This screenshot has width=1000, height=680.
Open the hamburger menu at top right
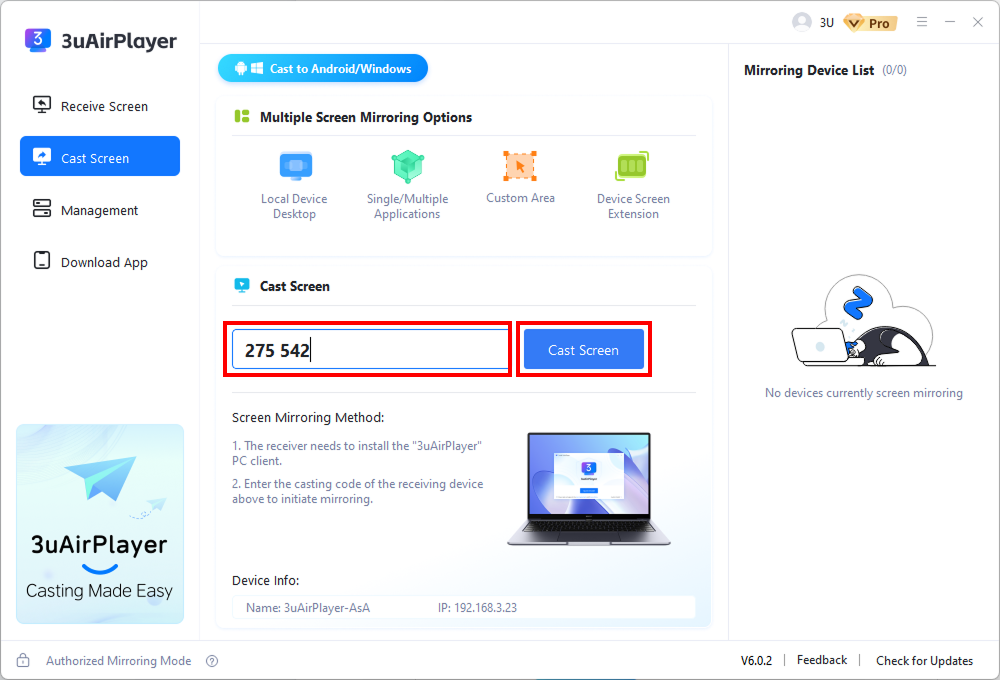click(x=921, y=21)
